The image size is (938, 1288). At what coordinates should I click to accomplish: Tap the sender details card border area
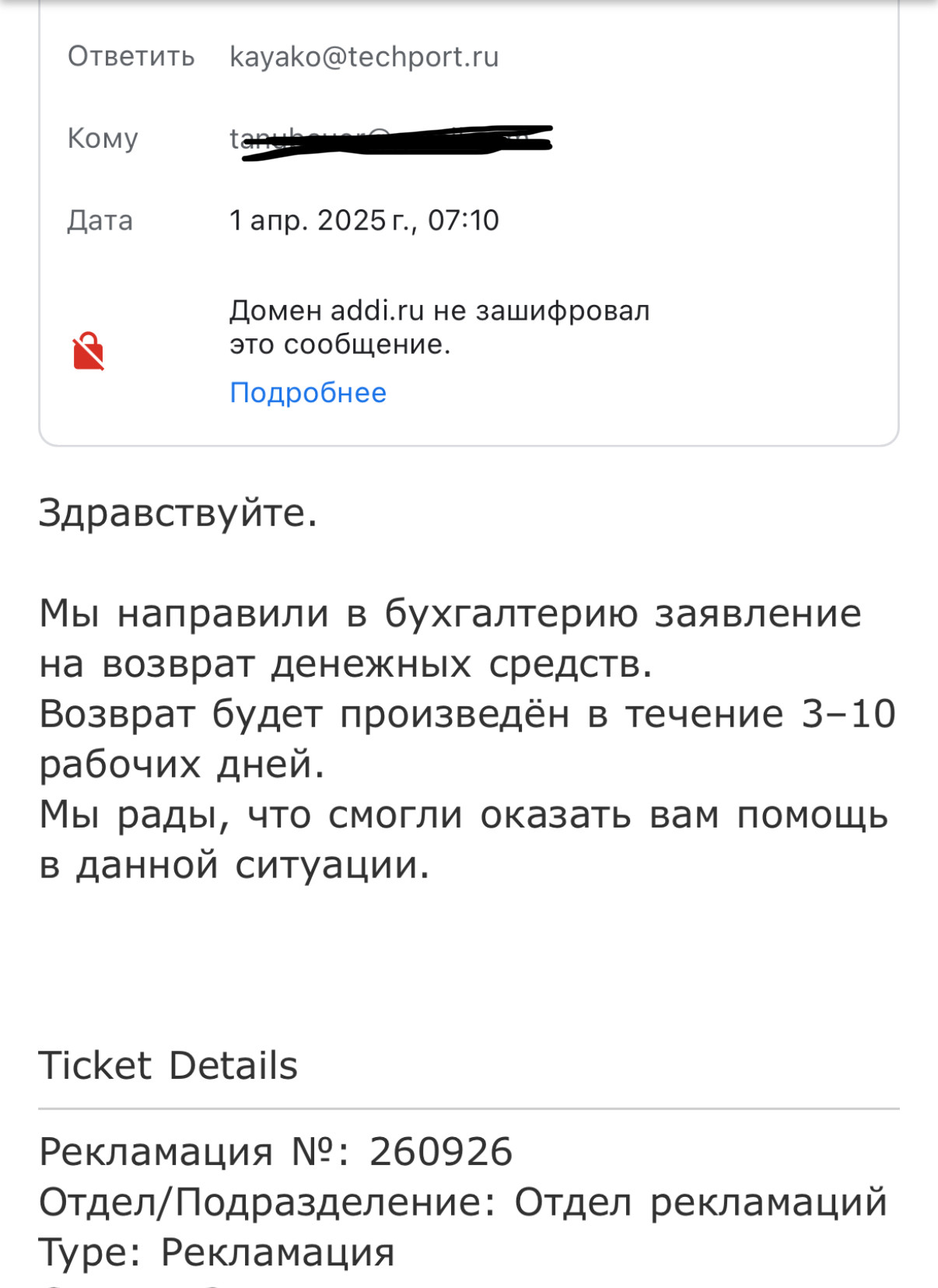469,445
